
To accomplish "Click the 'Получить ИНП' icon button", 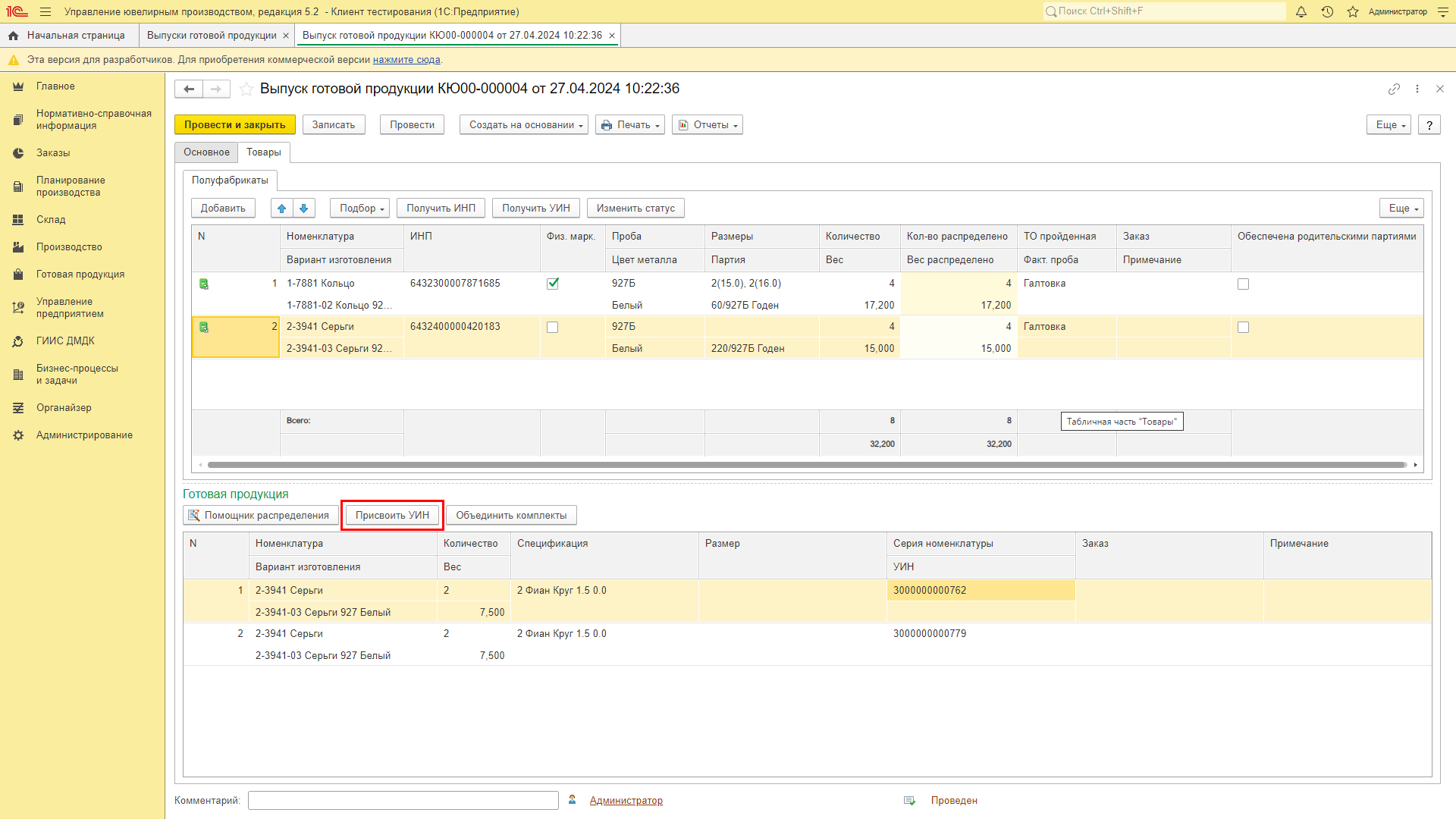I will 440,208.
